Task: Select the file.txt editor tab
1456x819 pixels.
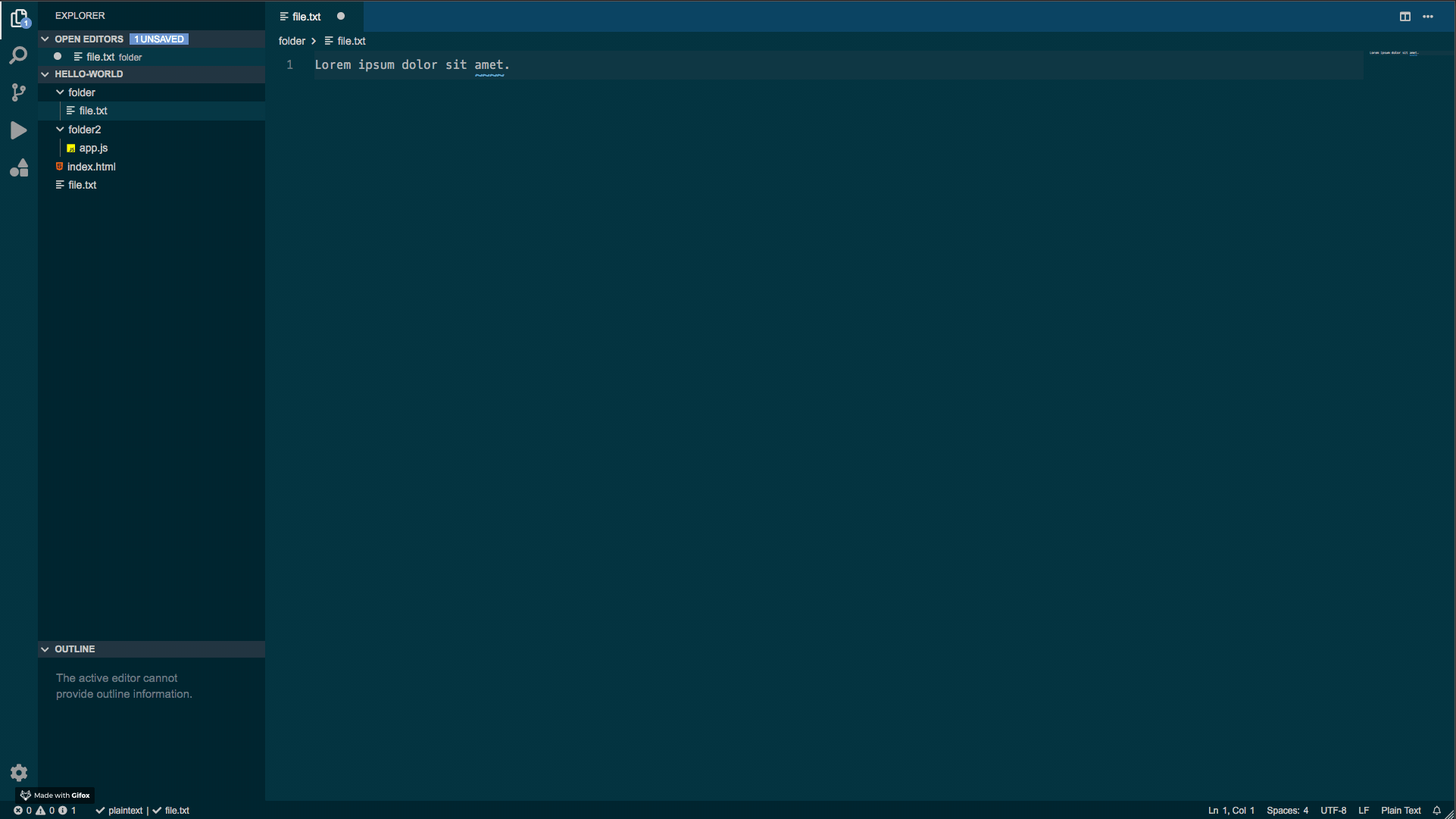Action: pos(306,17)
